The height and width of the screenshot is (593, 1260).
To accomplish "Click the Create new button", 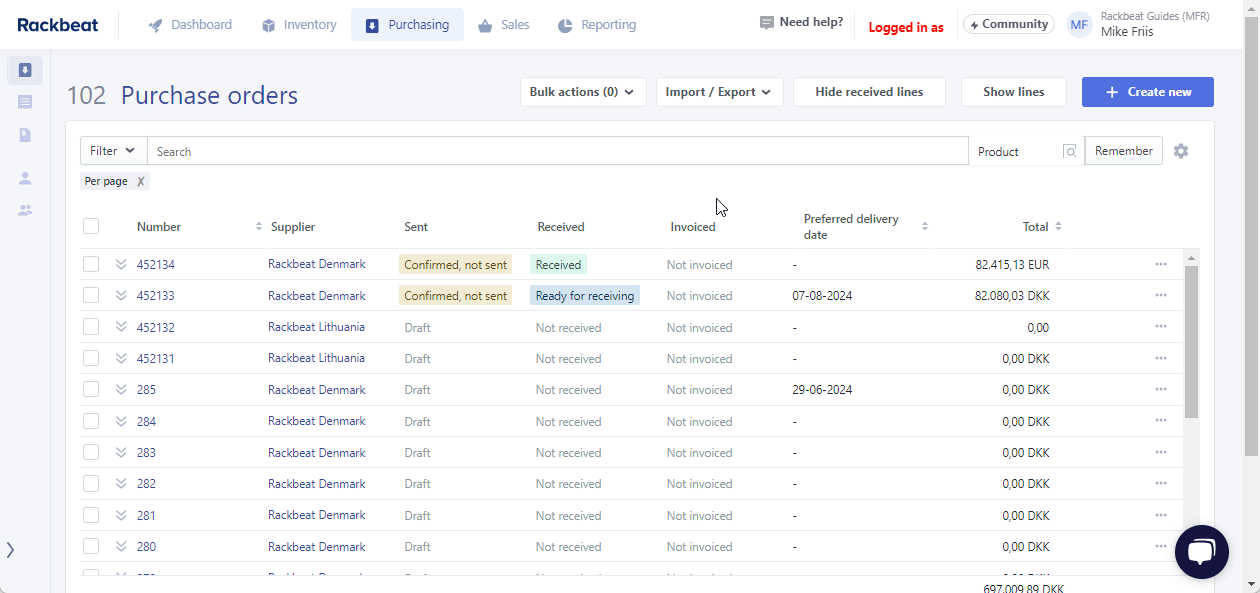I will [x=1147, y=92].
